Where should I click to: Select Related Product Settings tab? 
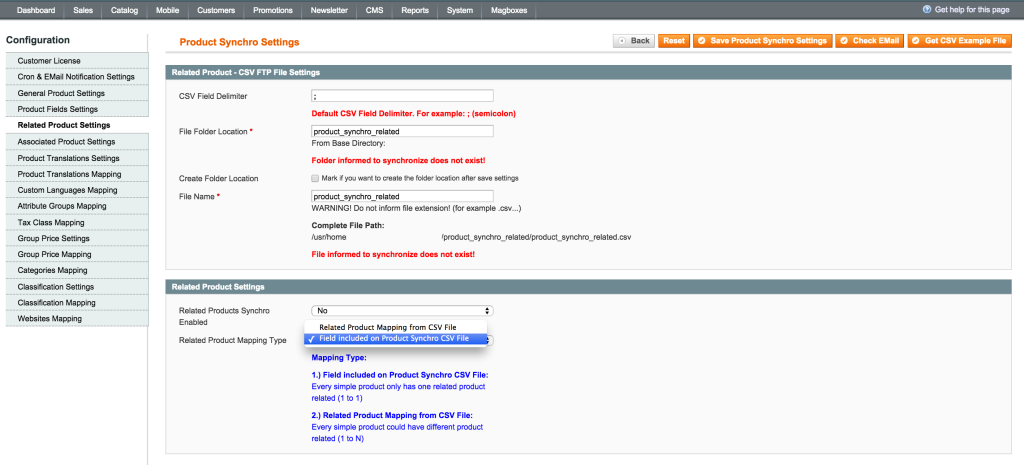pyautogui.click(x=77, y=125)
